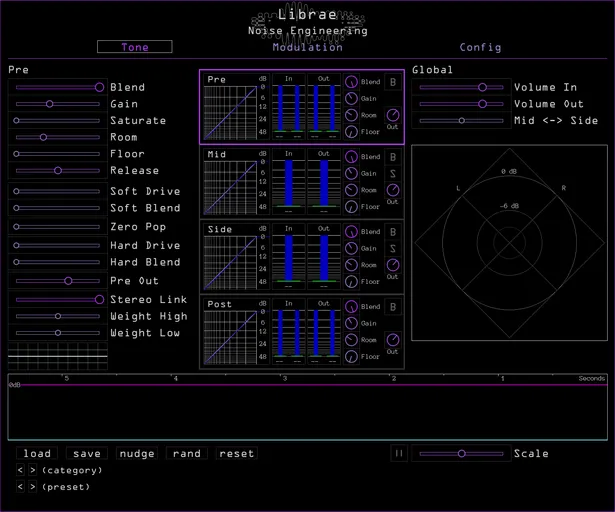Open the Config tab
Screen dimensions: 615x512
pos(480,47)
